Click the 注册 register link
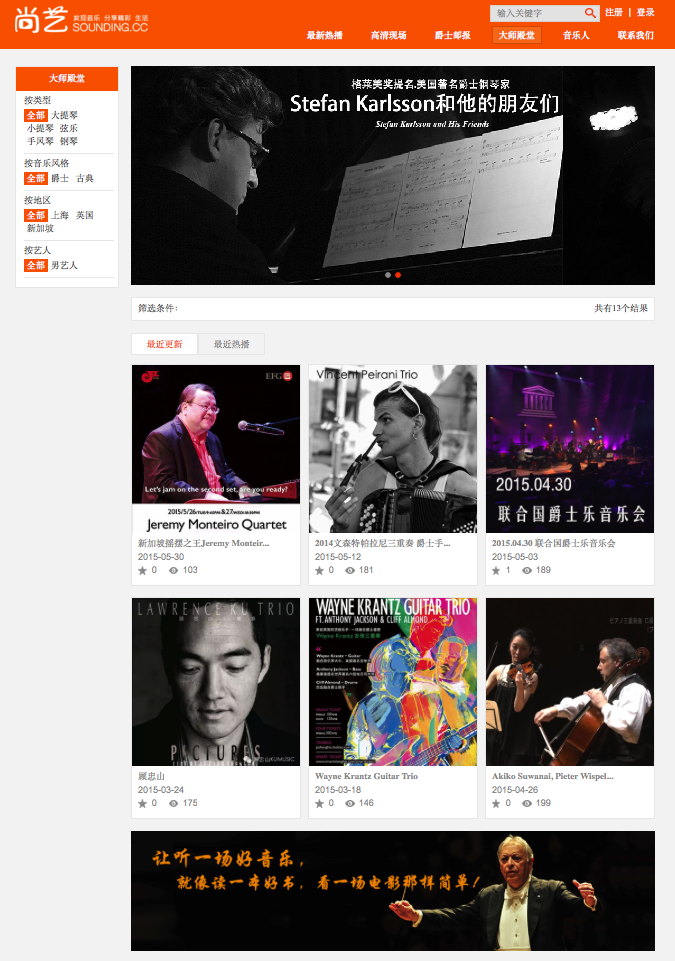Viewport: 675px width, 961px height. [614, 12]
